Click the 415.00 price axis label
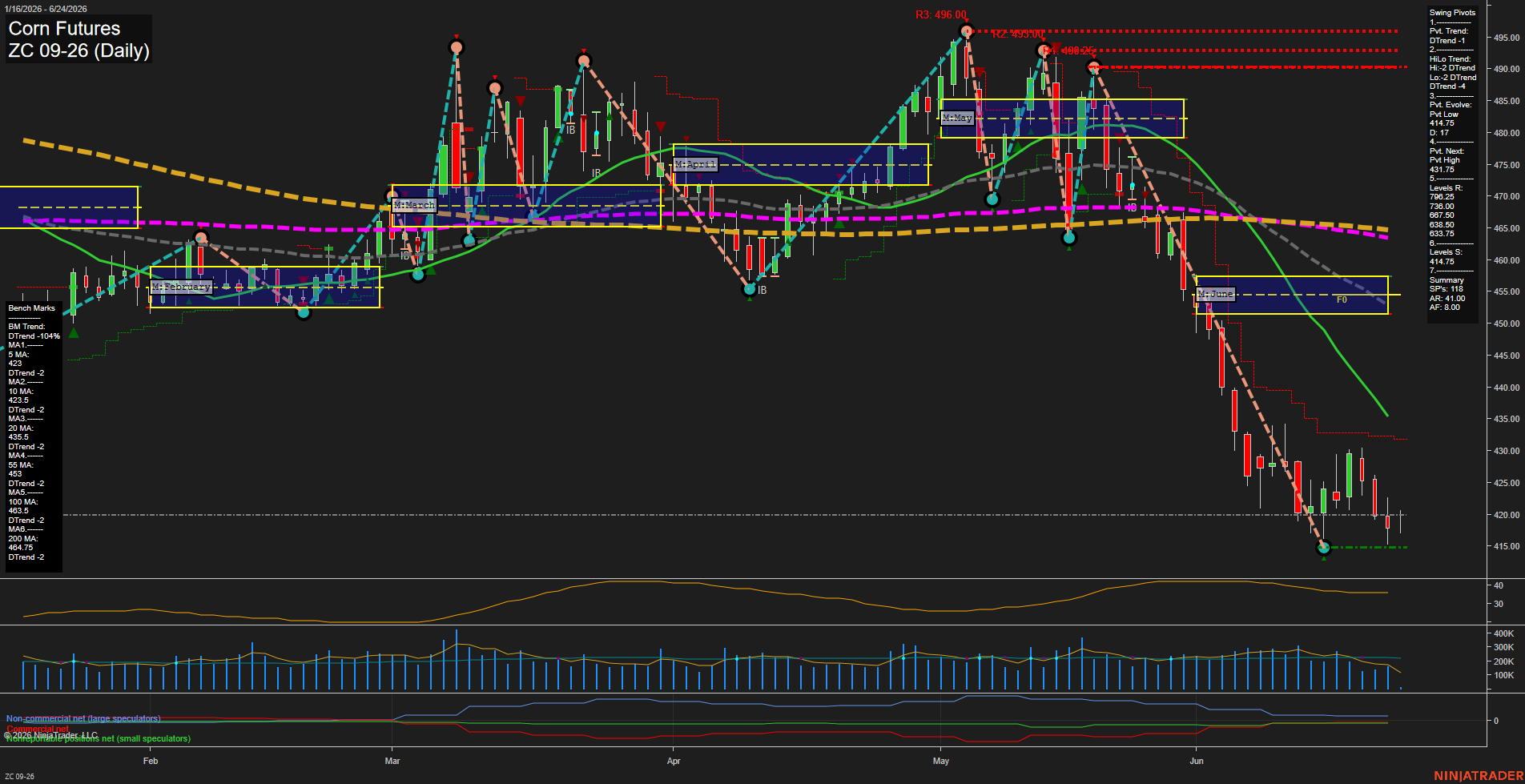The height and width of the screenshot is (784, 1525). [x=1506, y=546]
